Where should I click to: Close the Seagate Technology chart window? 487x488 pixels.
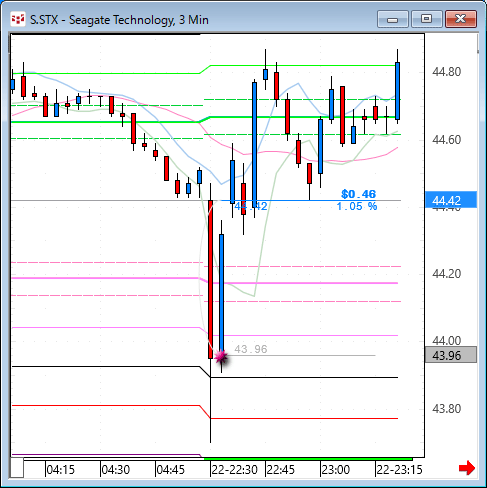[x=461, y=19]
